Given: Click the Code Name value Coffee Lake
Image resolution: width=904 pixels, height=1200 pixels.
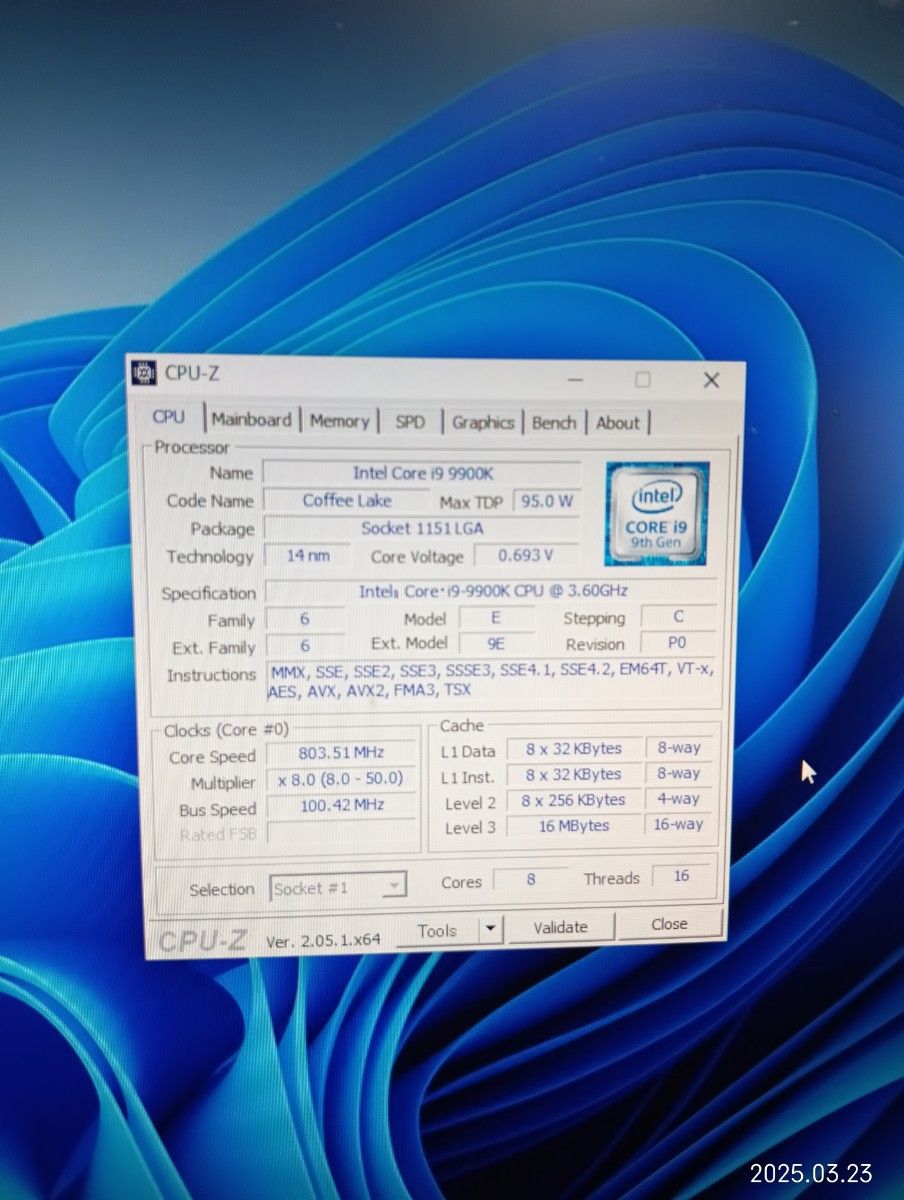Looking at the screenshot, I should point(347,500).
